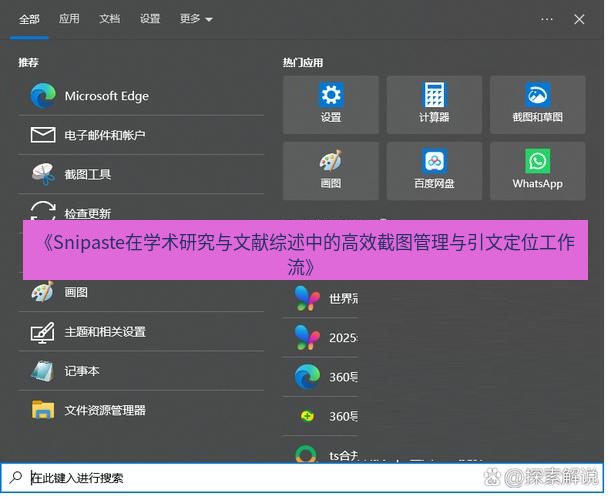Open the WhatsApp tile
This screenshot has width=611, height=500.
pyautogui.click(x=537, y=171)
